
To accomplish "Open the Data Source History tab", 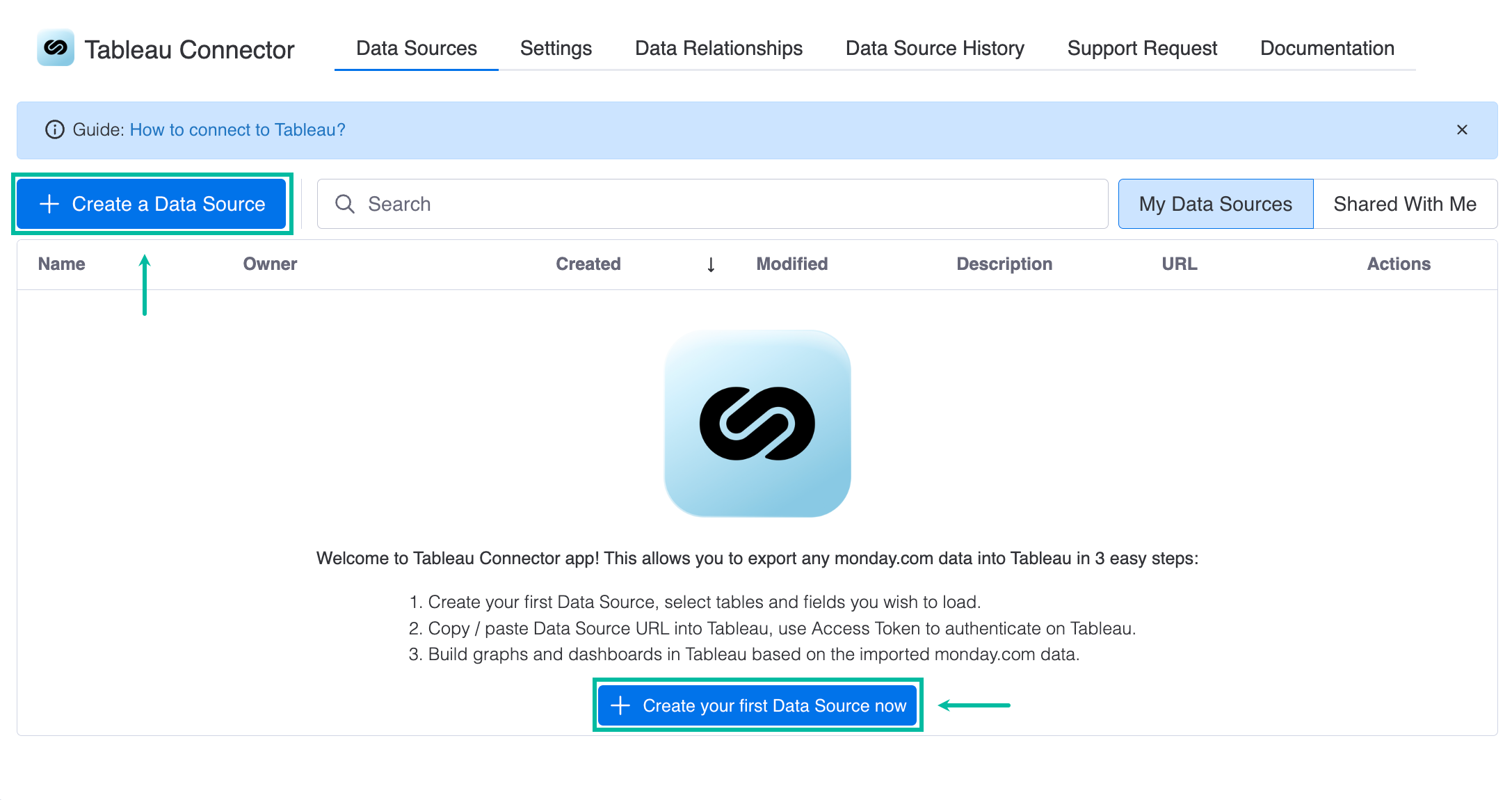I will click(935, 49).
